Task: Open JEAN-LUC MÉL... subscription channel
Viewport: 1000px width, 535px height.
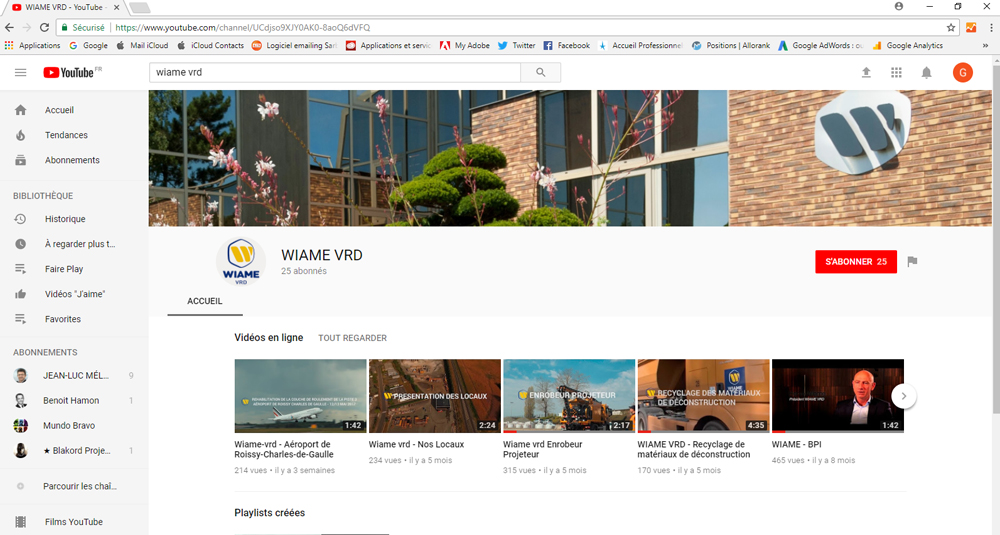Action: tap(74, 376)
